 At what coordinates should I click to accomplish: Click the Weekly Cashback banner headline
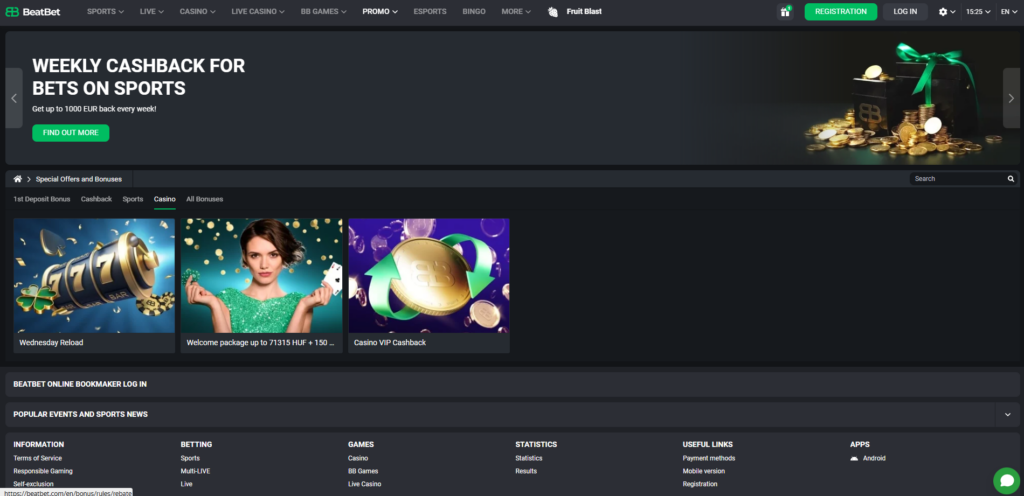click(138, 77)
